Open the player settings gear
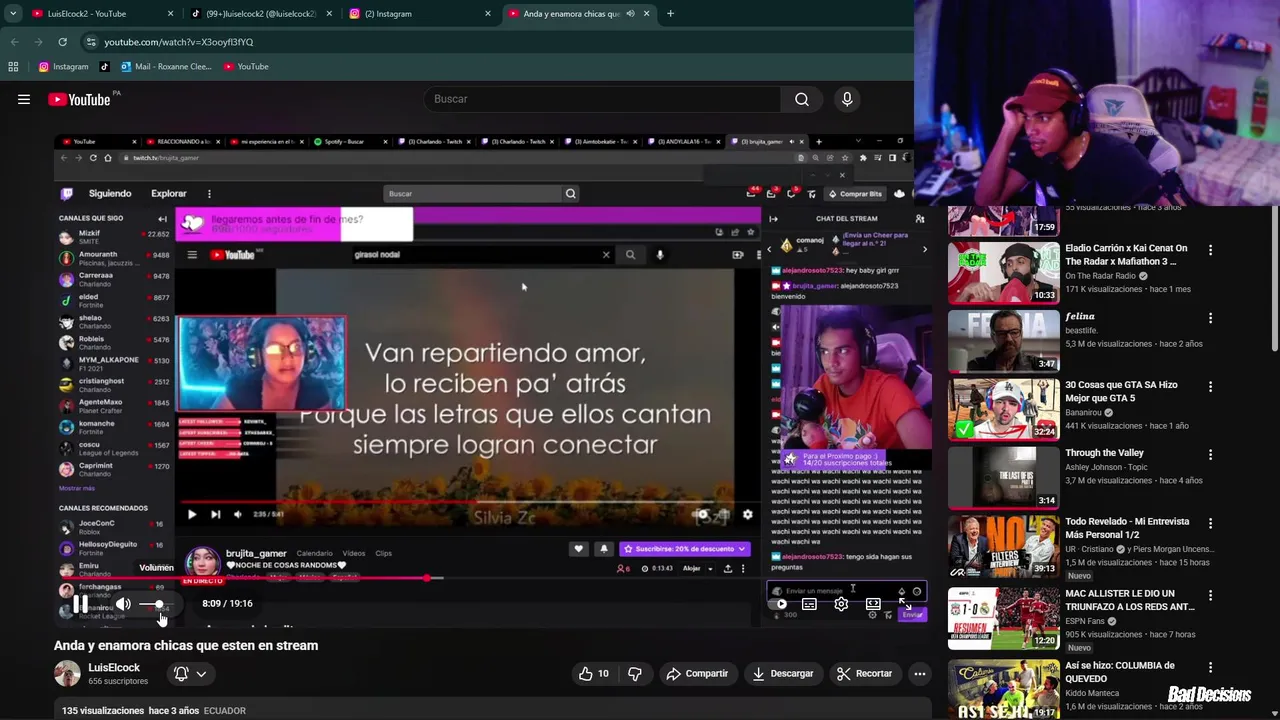Screen dimensions: 1280x720 [x=841, y=604]
